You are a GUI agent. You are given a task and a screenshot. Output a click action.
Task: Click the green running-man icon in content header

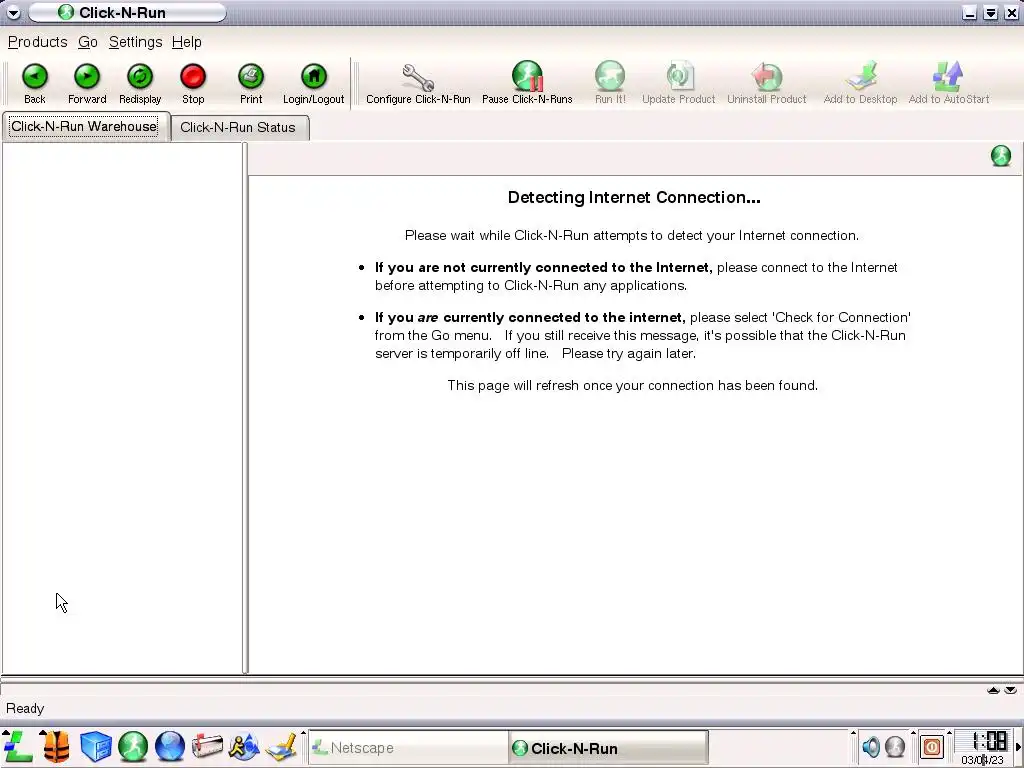(1000, 156)
